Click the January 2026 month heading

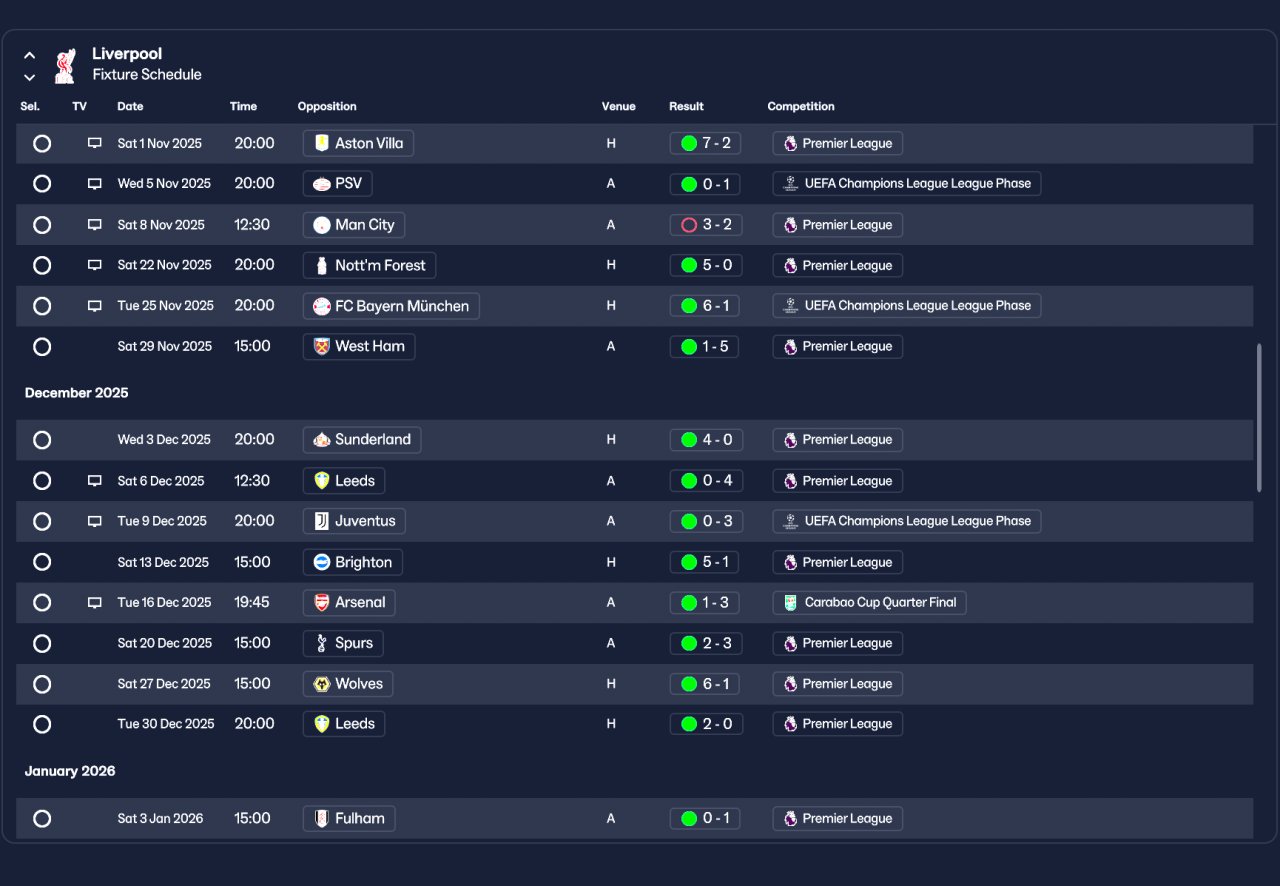click(x=70, y=771)
